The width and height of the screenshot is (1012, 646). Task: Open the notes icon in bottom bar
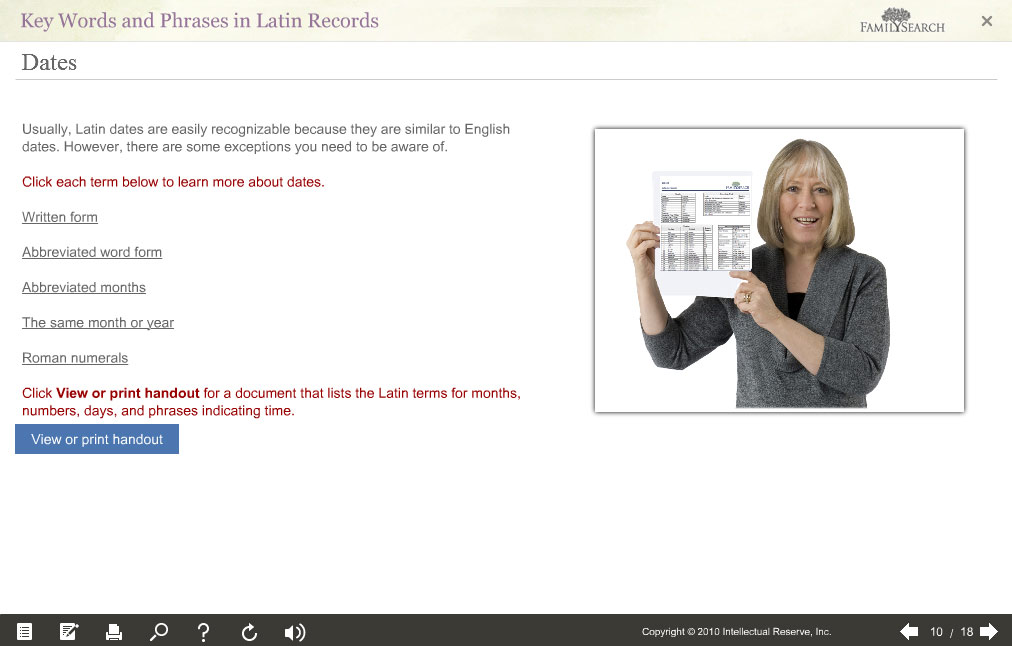coord(69,631)
